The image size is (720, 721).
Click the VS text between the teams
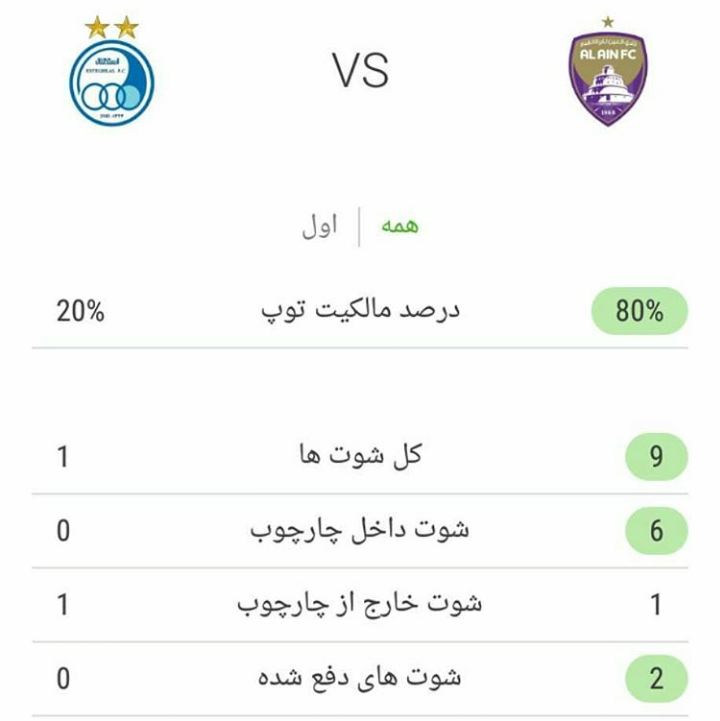pyautogui.click(x=361, y=70)
